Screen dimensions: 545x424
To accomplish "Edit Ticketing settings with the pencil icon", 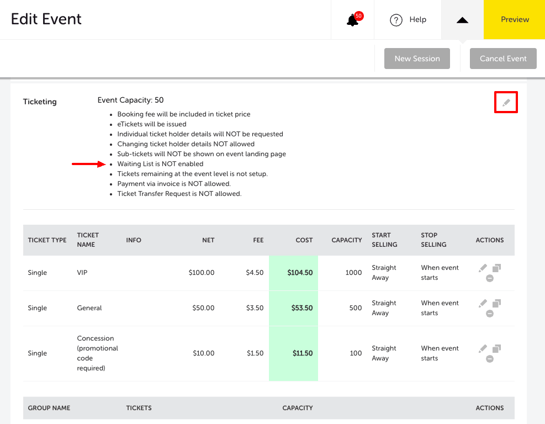I will pos(506,102).
